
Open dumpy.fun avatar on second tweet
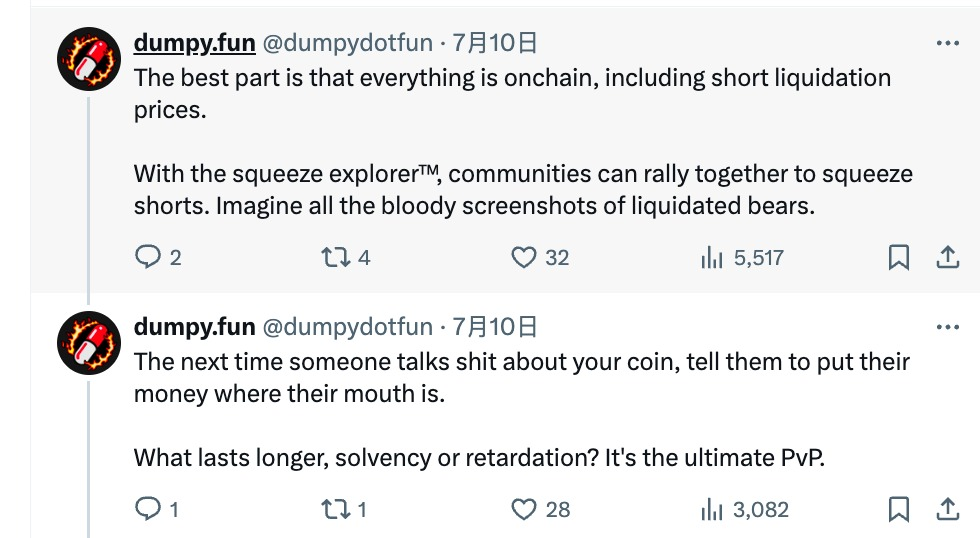click(89, 343)
